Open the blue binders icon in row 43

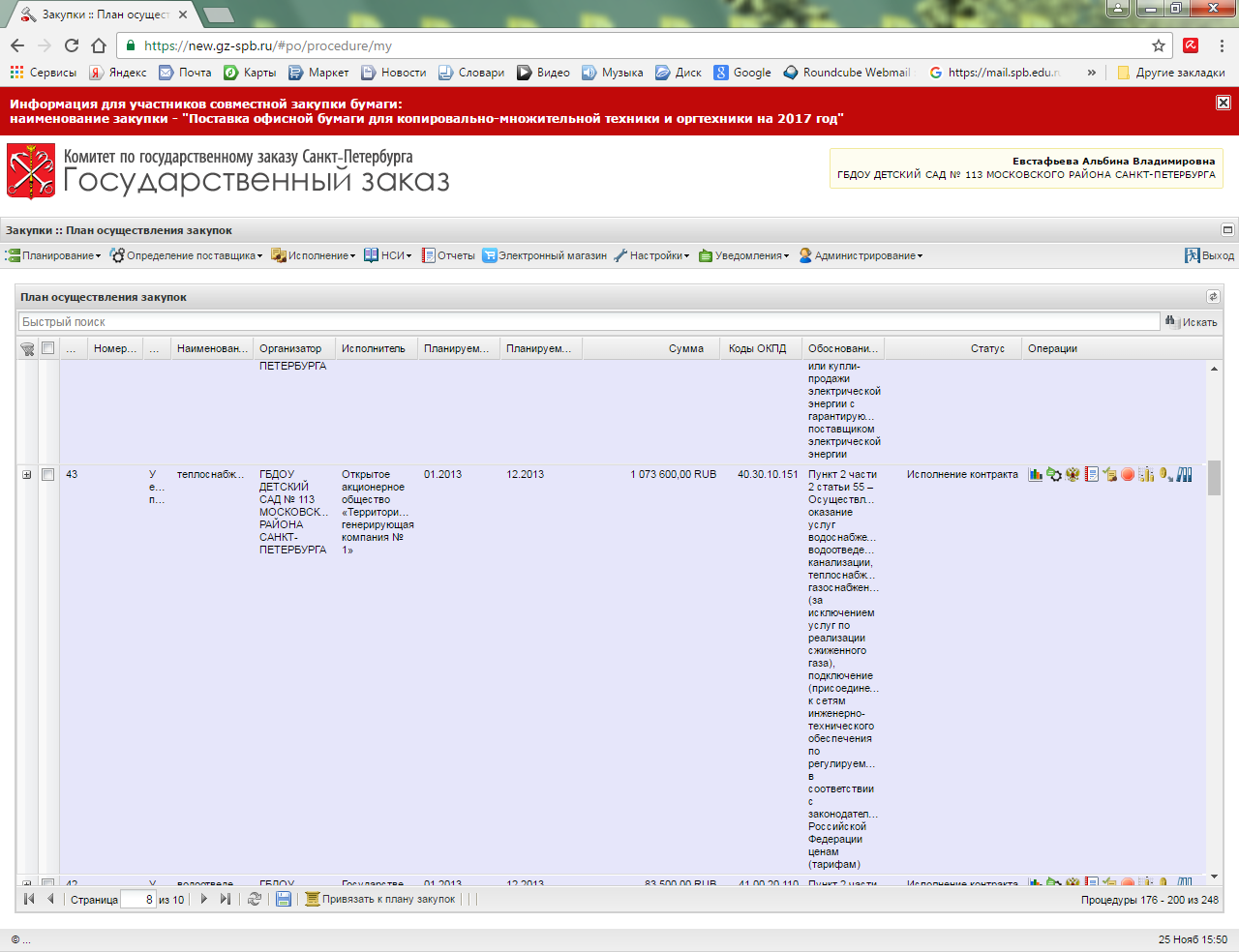(1184, 474)
